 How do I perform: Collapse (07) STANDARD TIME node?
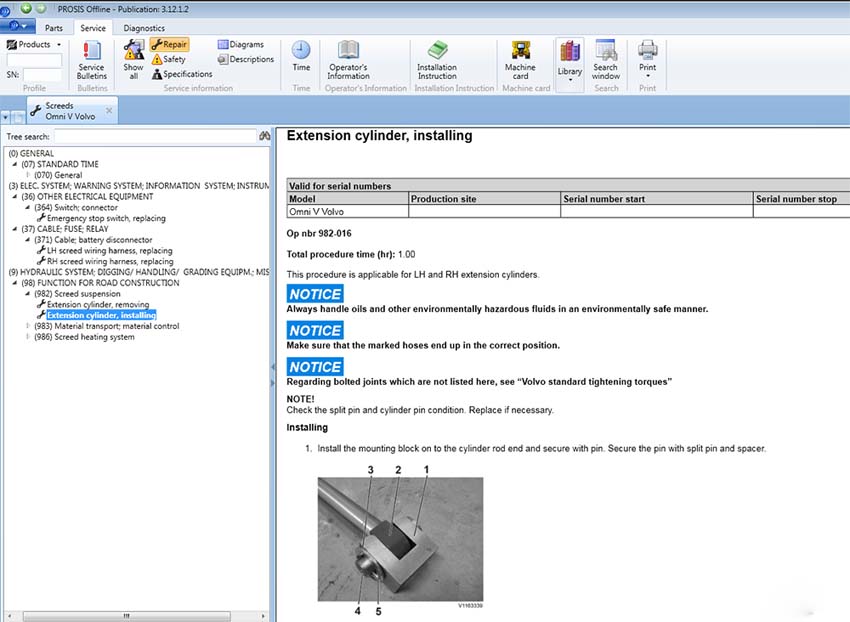click(x=15, y=164)
